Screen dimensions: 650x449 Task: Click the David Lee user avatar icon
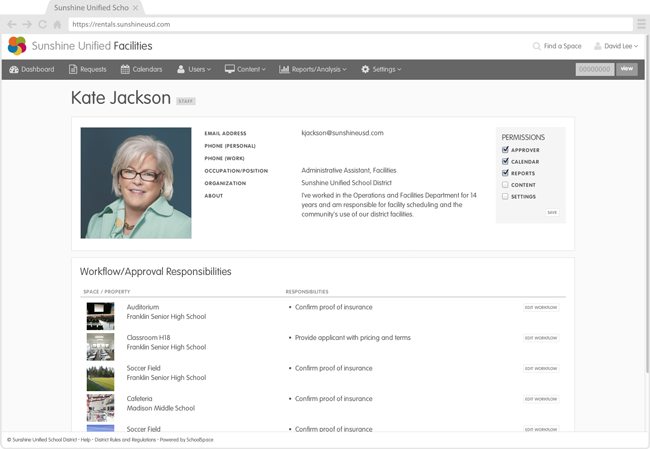(597, 46)
